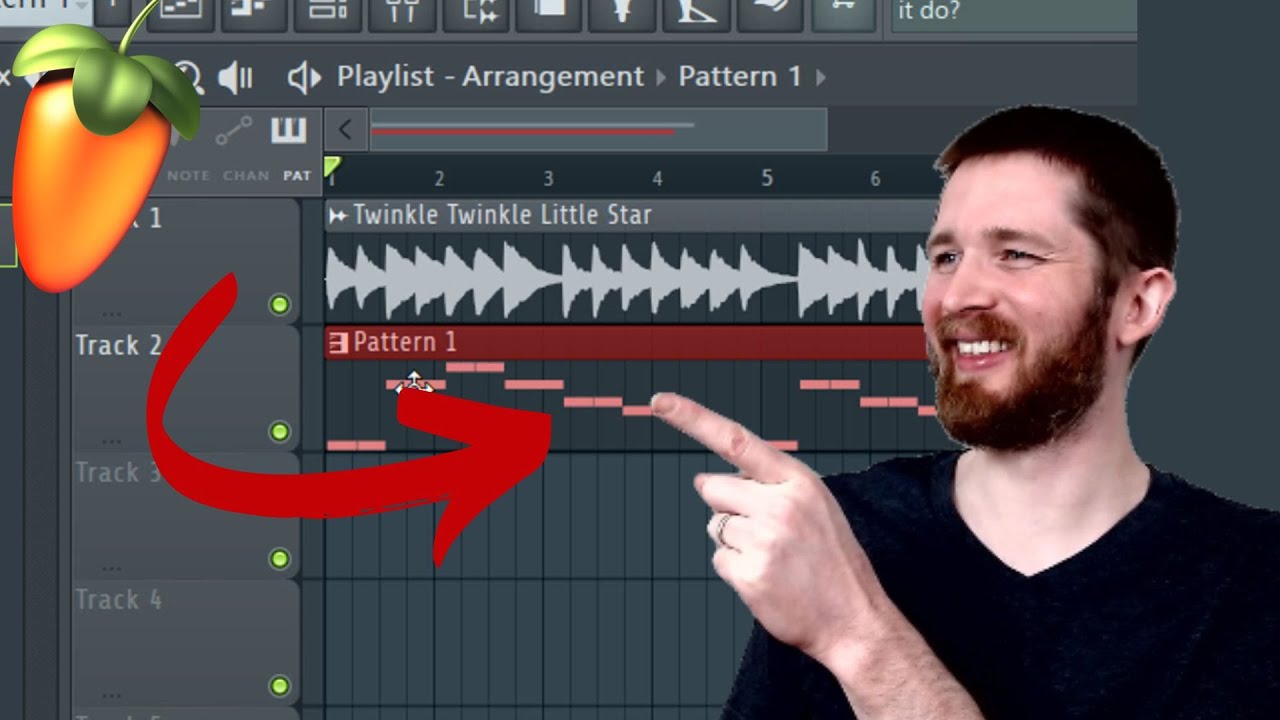1280x720 pixels.
Task: Expand the arrow after Playlist - Arrangement
Action: [x=660, y=77]
